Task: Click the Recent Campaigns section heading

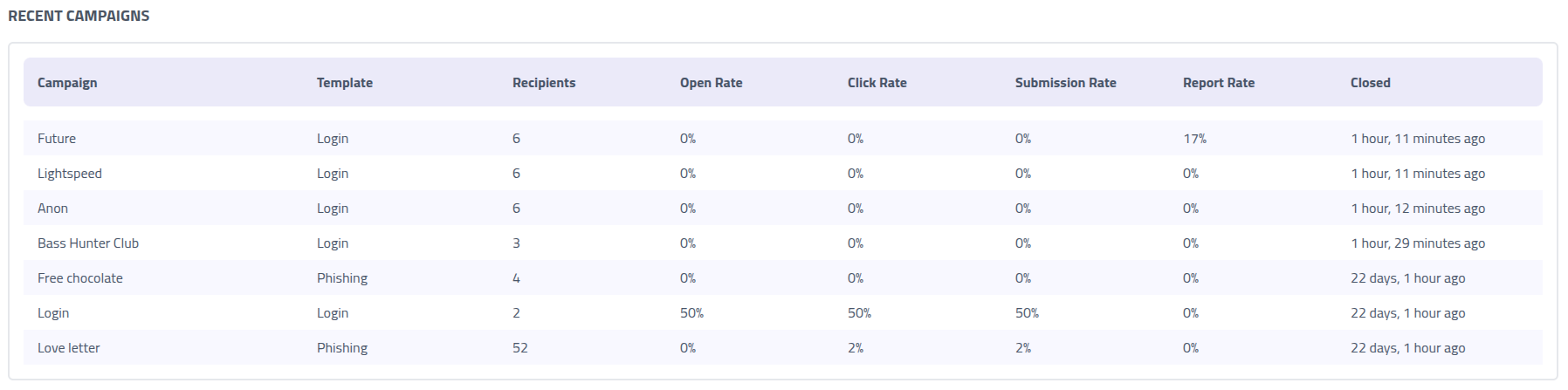Action: click(x=79, y=16)
